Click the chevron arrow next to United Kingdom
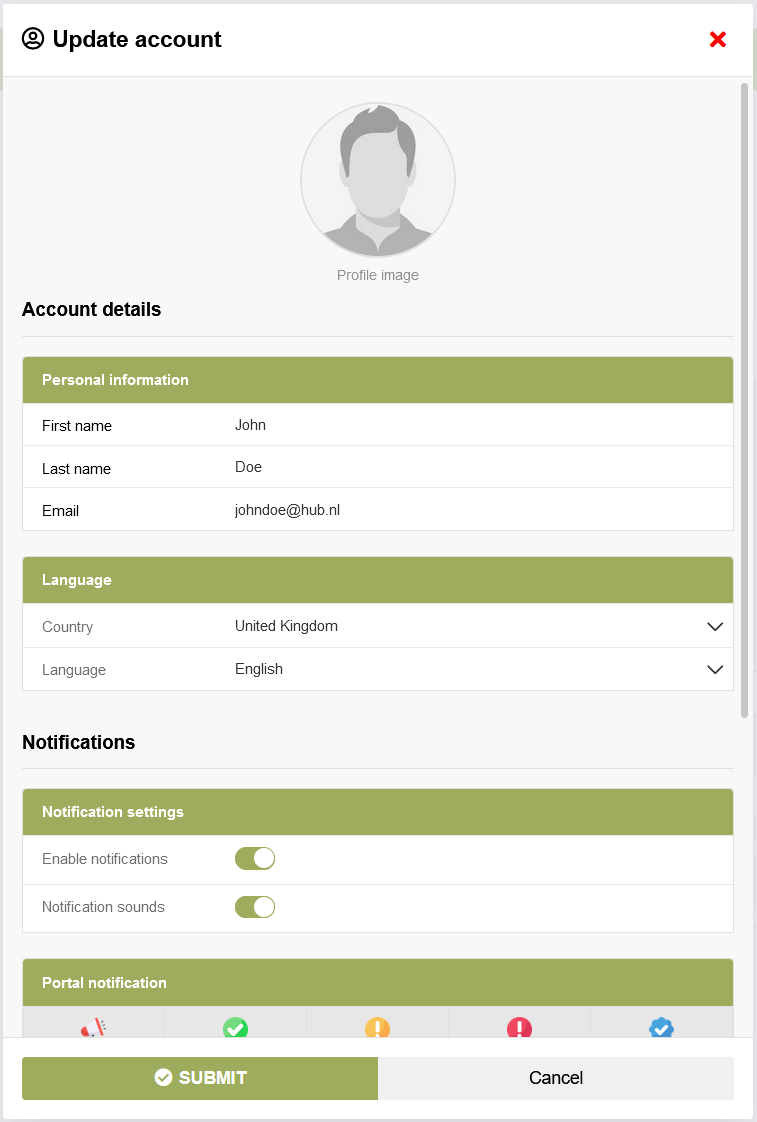This screenshot has height=1122, width=757. [x=714, y=627]
